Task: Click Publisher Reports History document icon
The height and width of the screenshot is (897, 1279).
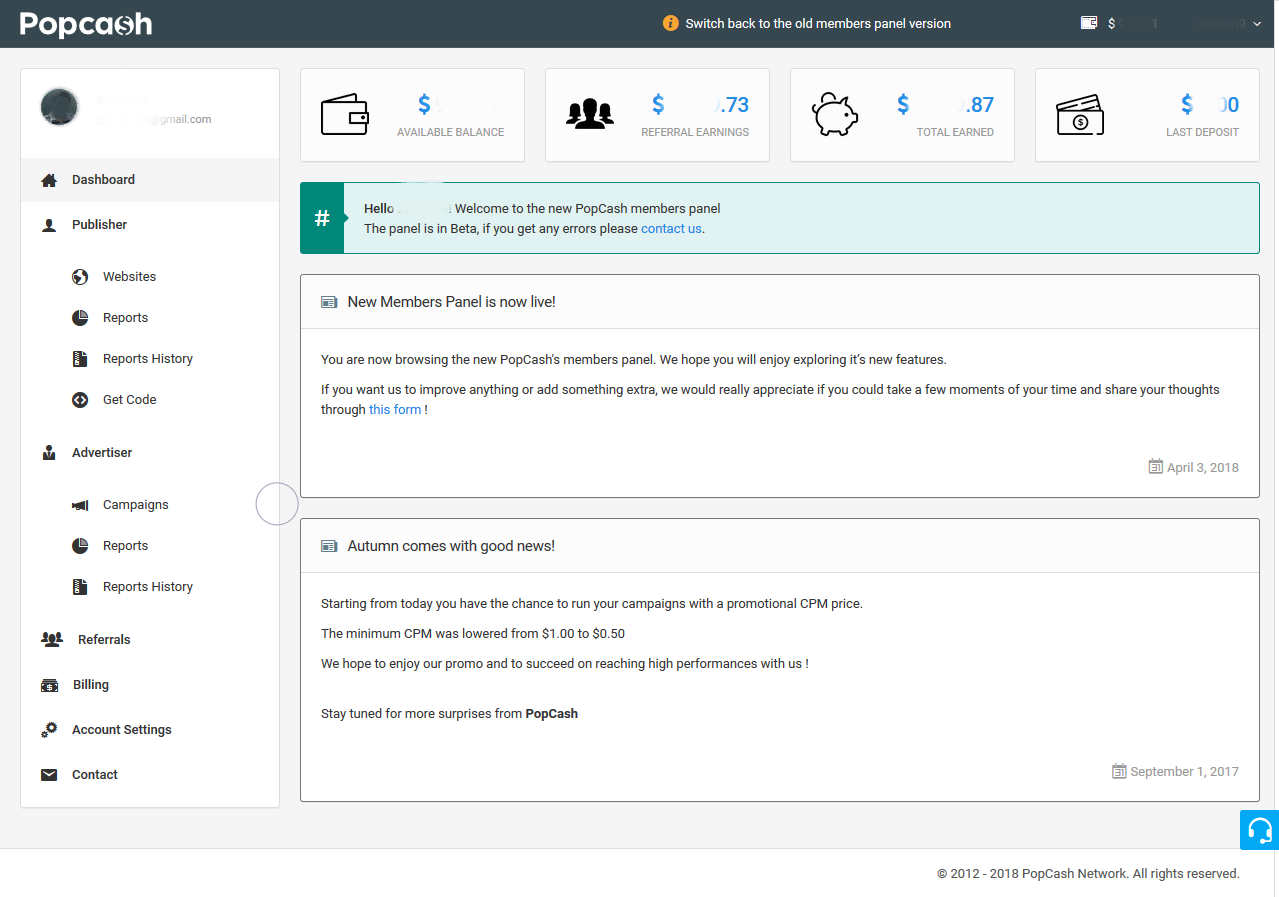Action: (80, 359)
